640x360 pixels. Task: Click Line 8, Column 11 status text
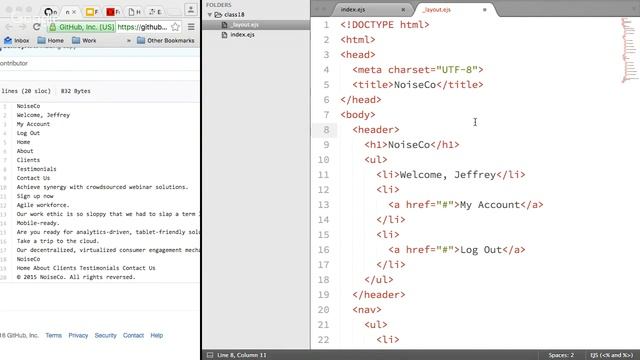[242, 355]
